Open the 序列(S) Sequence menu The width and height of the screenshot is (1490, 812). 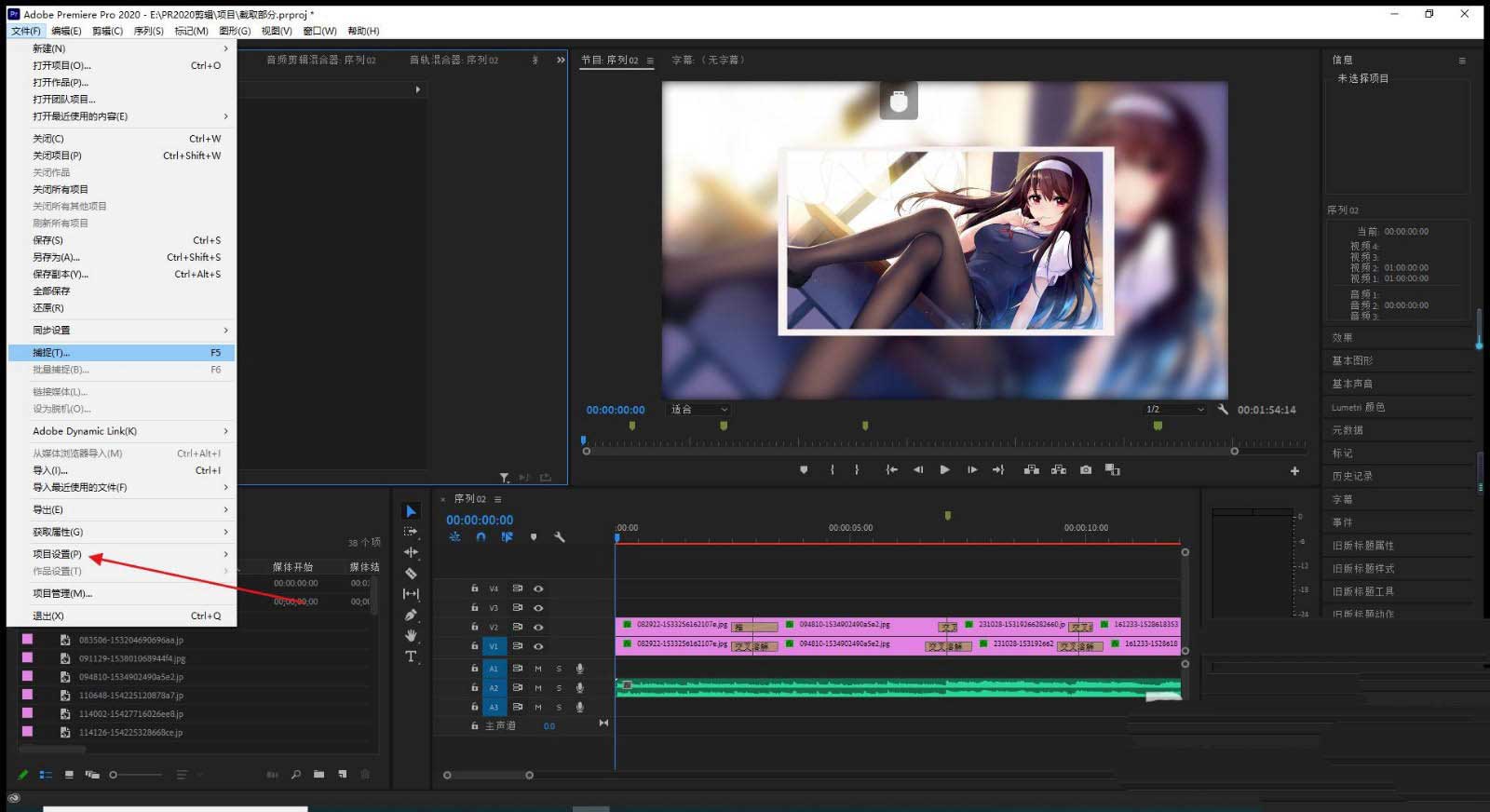[148, 31]
